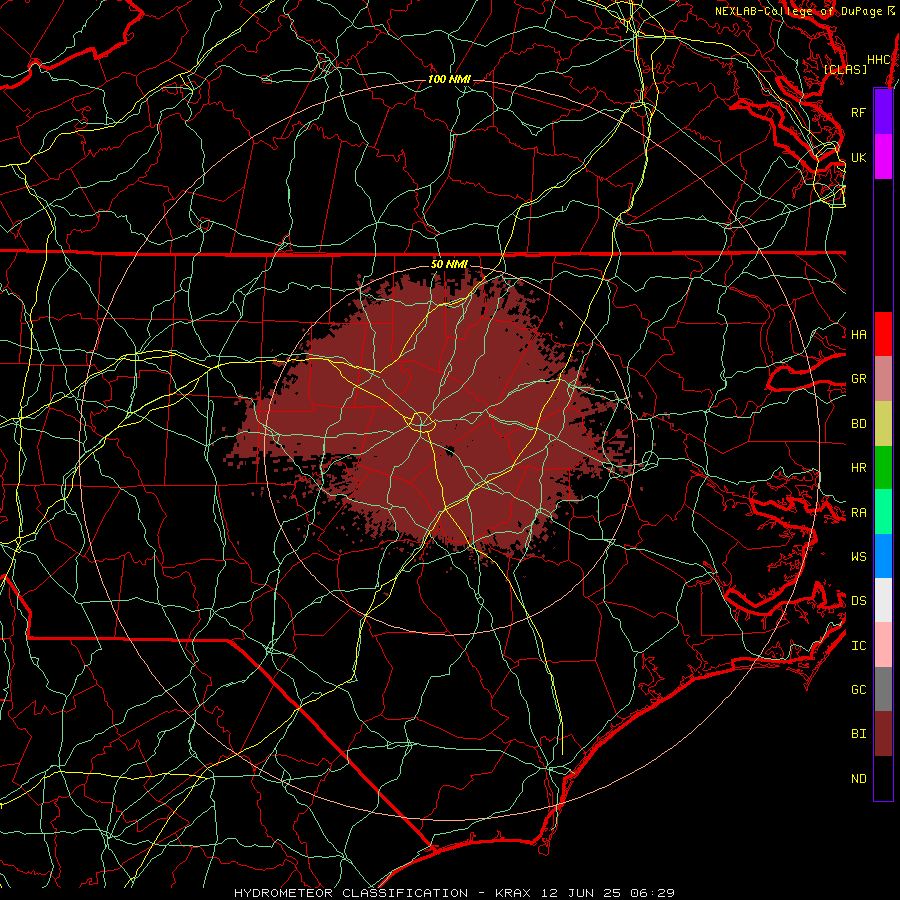
Task: Click the GR legend label
Action: [859, 379]
